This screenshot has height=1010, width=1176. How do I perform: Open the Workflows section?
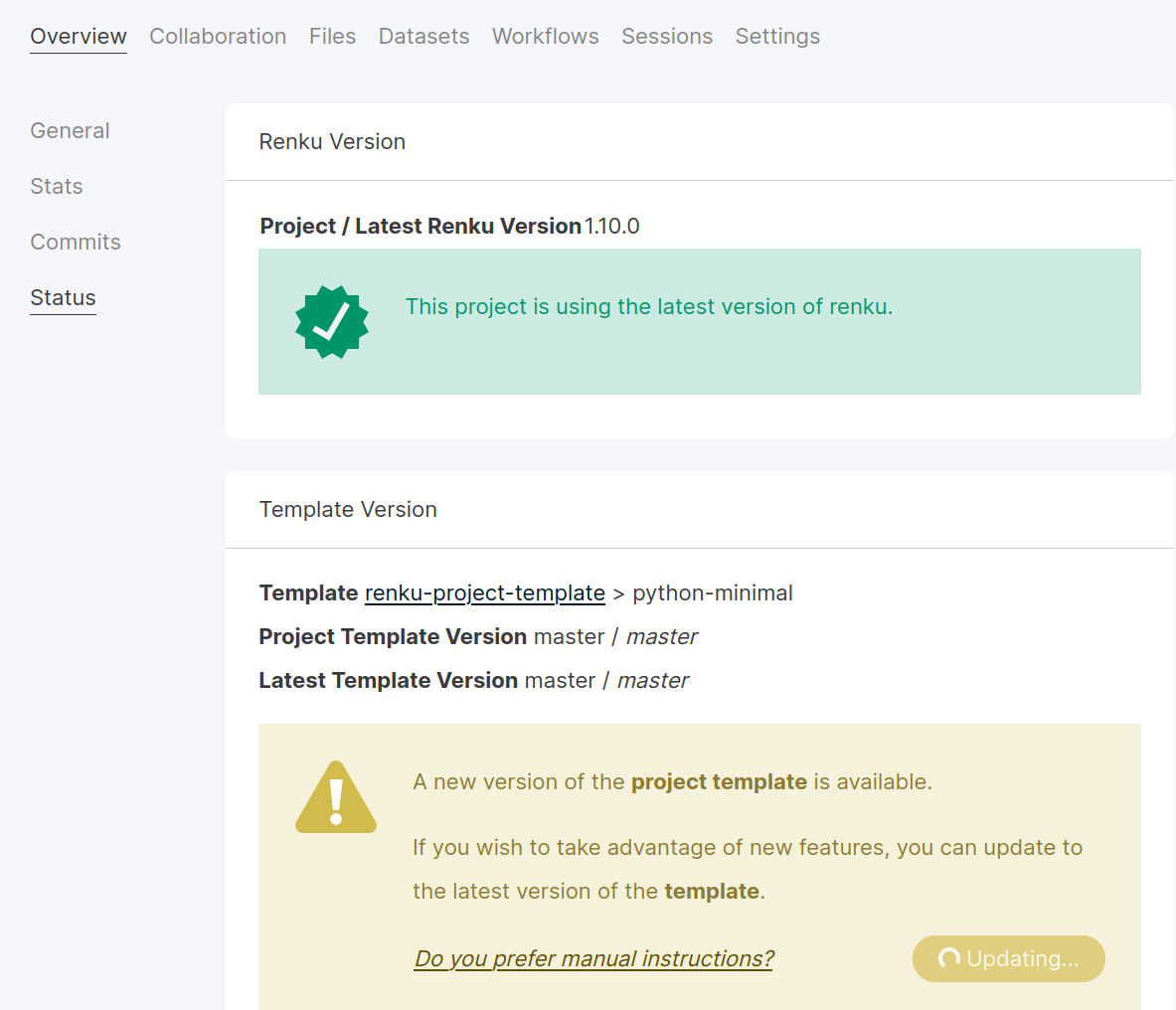[x=545, y=36]
